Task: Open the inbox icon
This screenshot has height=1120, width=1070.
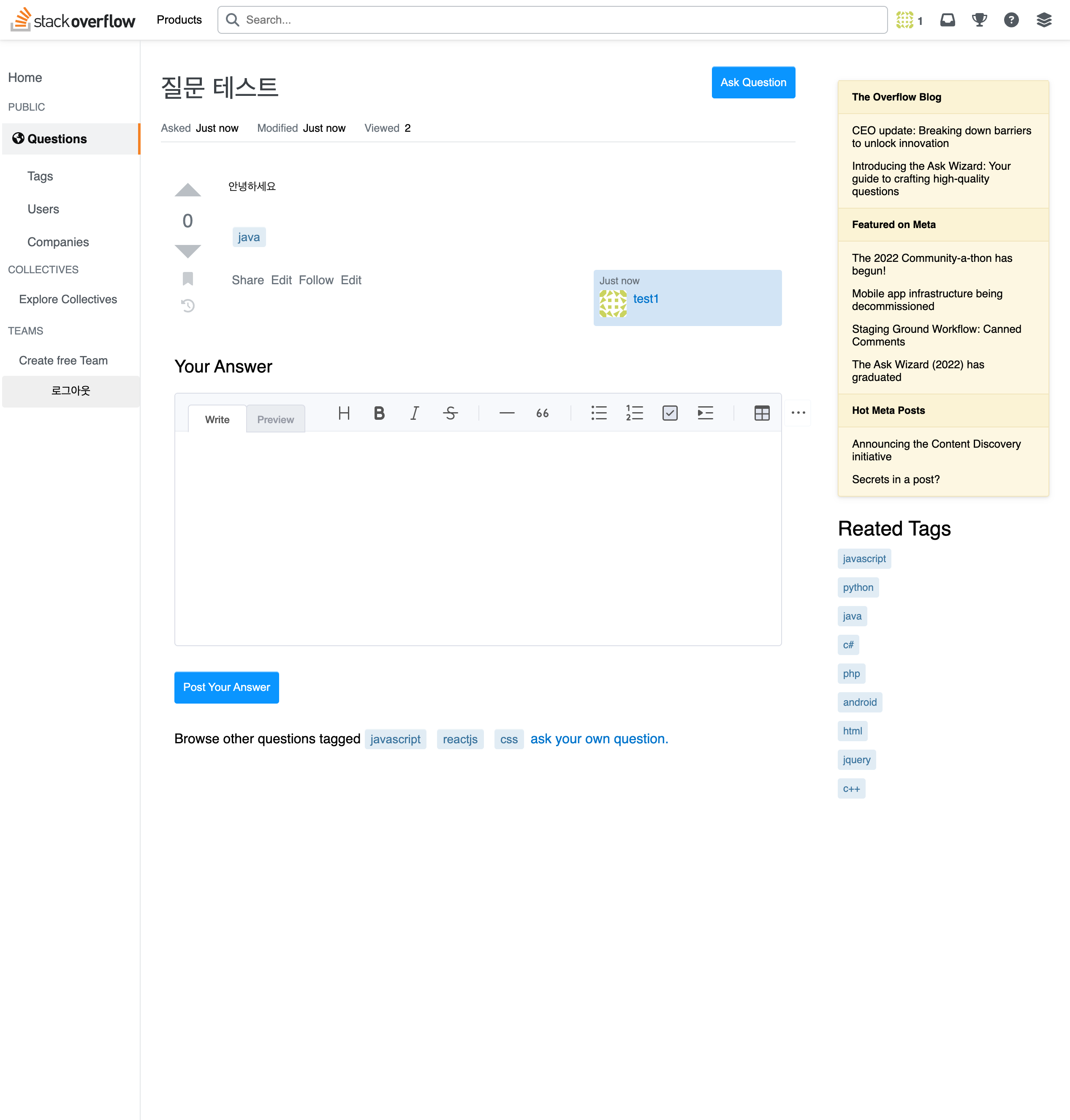Action: 948,20
